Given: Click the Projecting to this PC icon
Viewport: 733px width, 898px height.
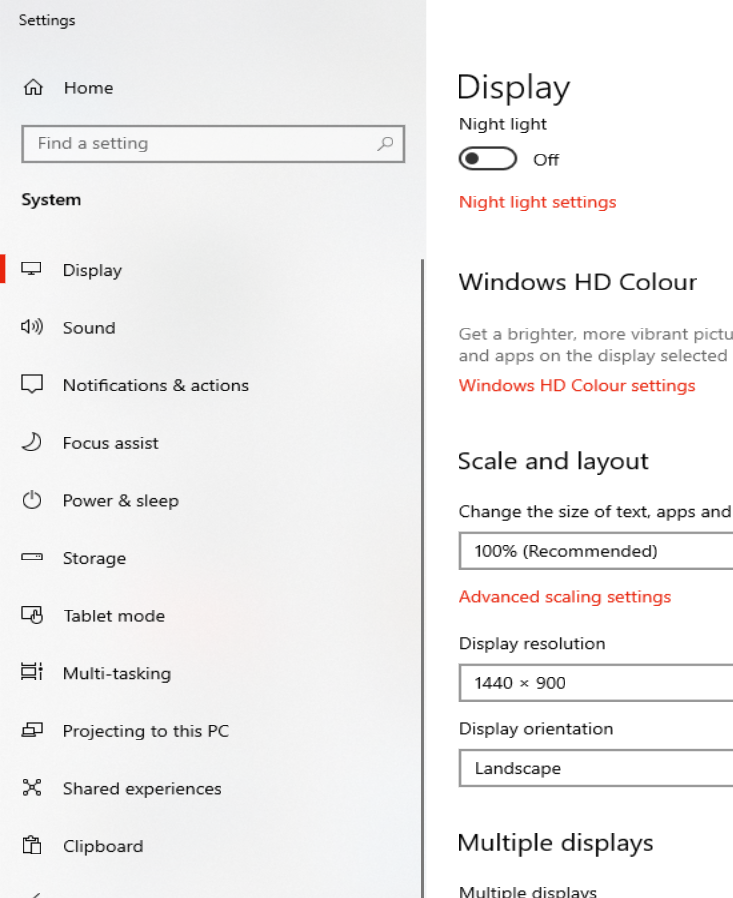Looking at the screenshot, I should pos(32,730).
